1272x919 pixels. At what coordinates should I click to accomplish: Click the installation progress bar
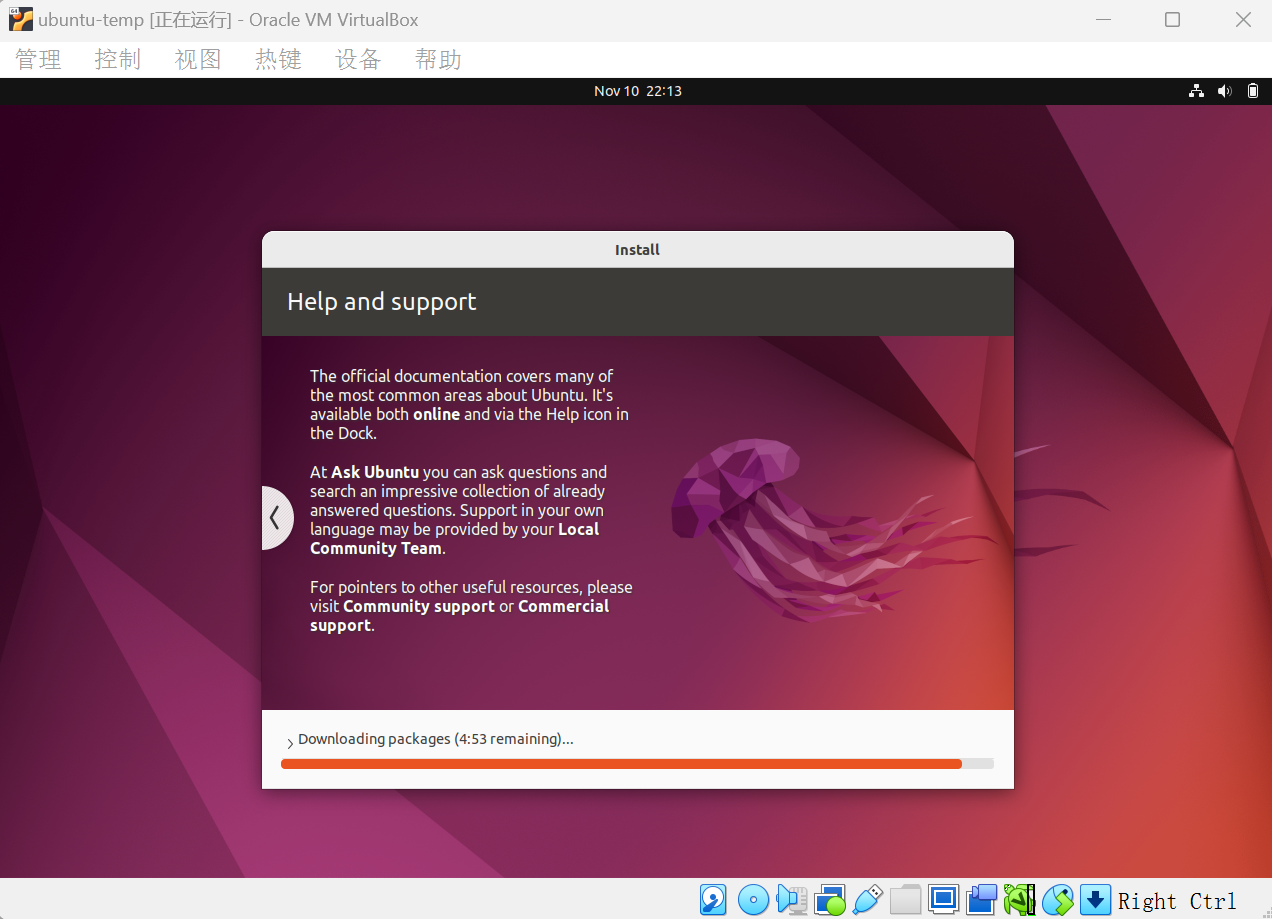coord(638,764)
